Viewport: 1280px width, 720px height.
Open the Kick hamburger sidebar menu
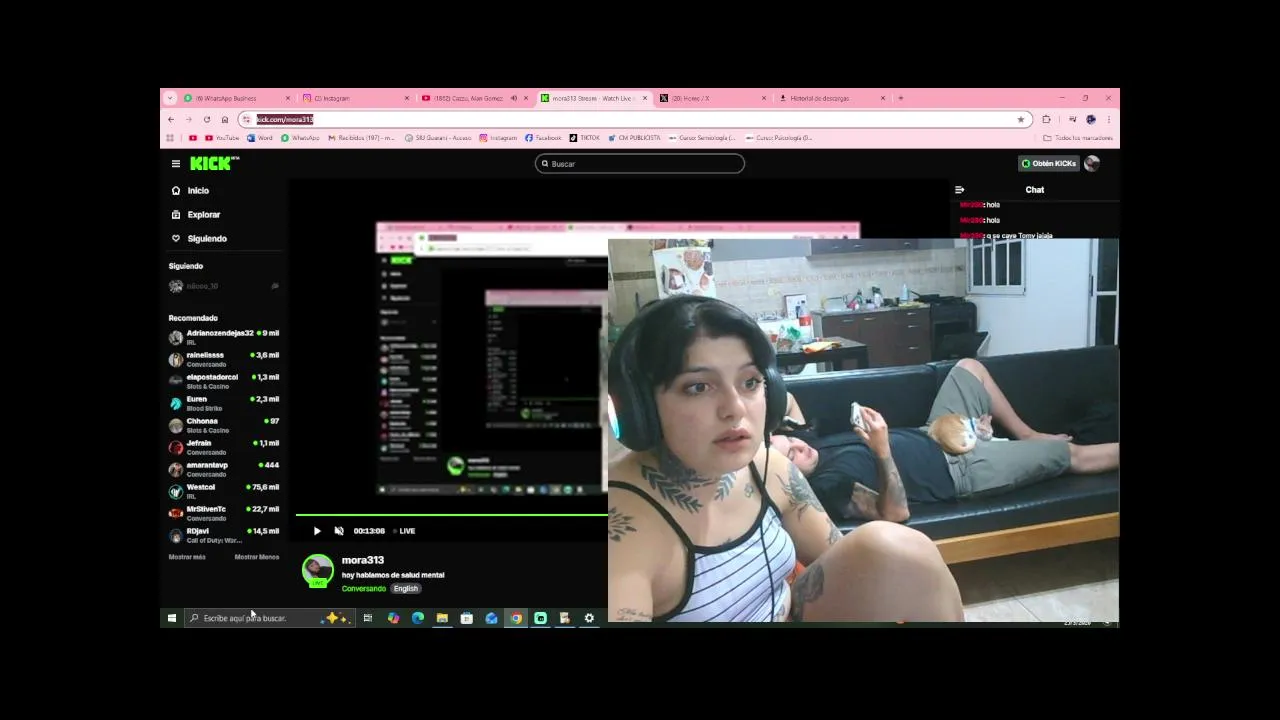pos(175,164)
